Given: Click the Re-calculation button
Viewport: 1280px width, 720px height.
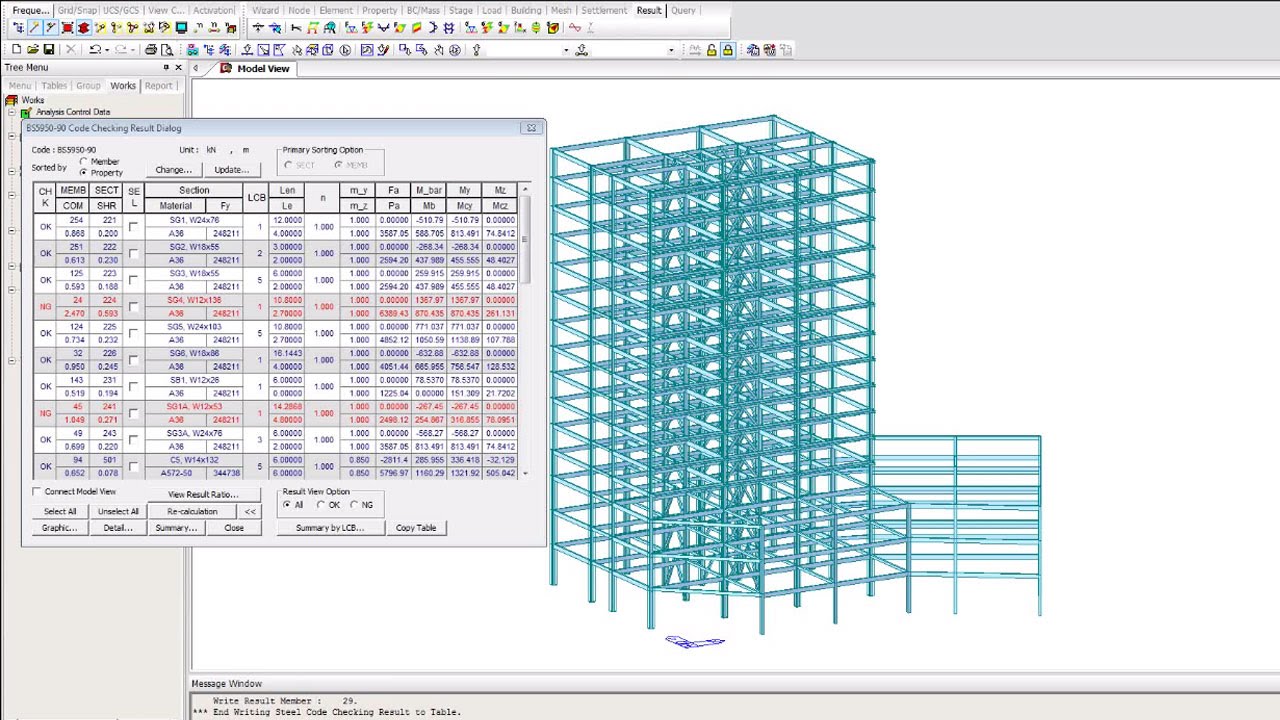Looking at the screenshot, I should [x=192, y=512].
